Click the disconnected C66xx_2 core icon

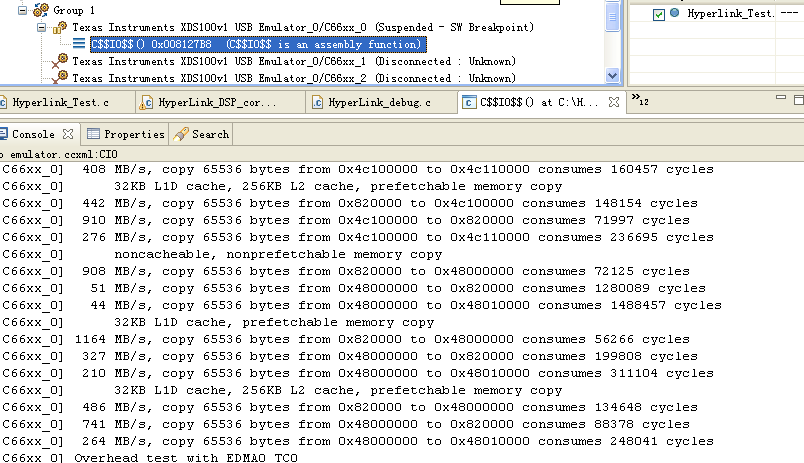[x=60, y=78]
